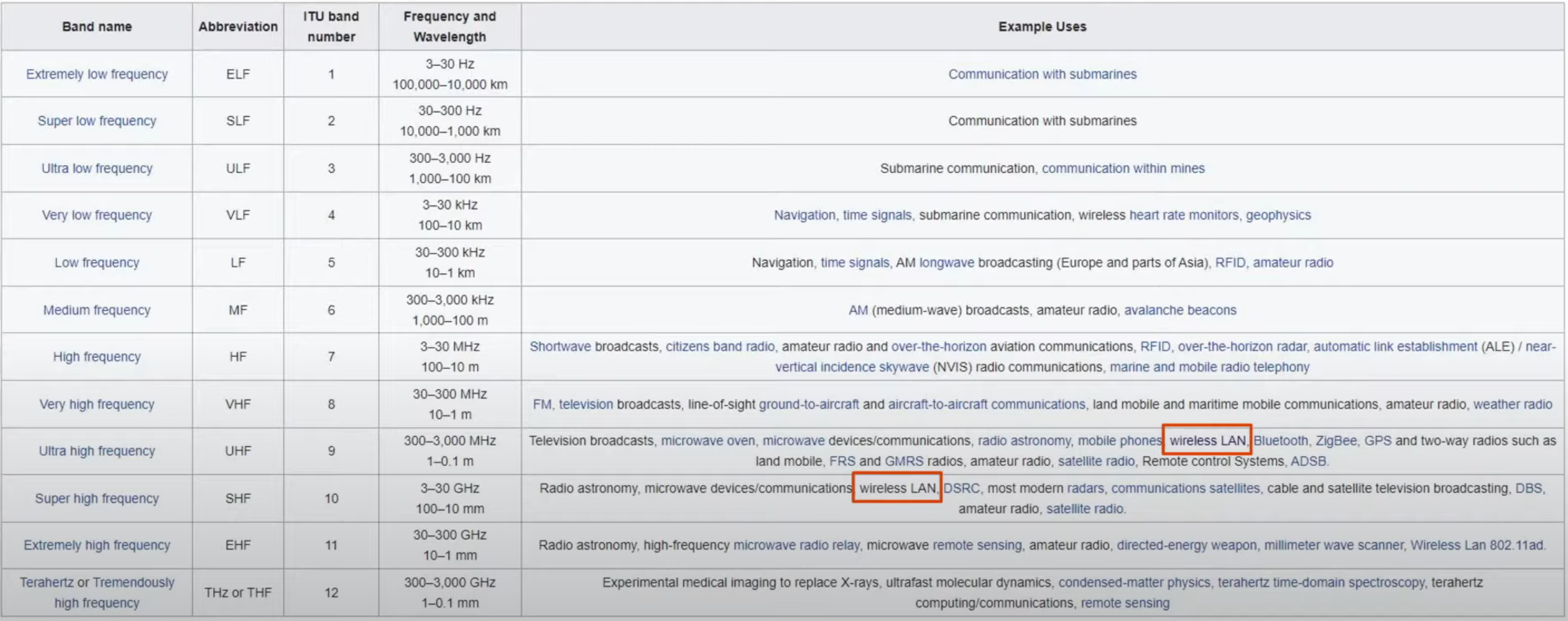Screen dimensions: 1568x621
Task: Follow the "automatic link establishment" link
Action: (x=1394, y=347)
